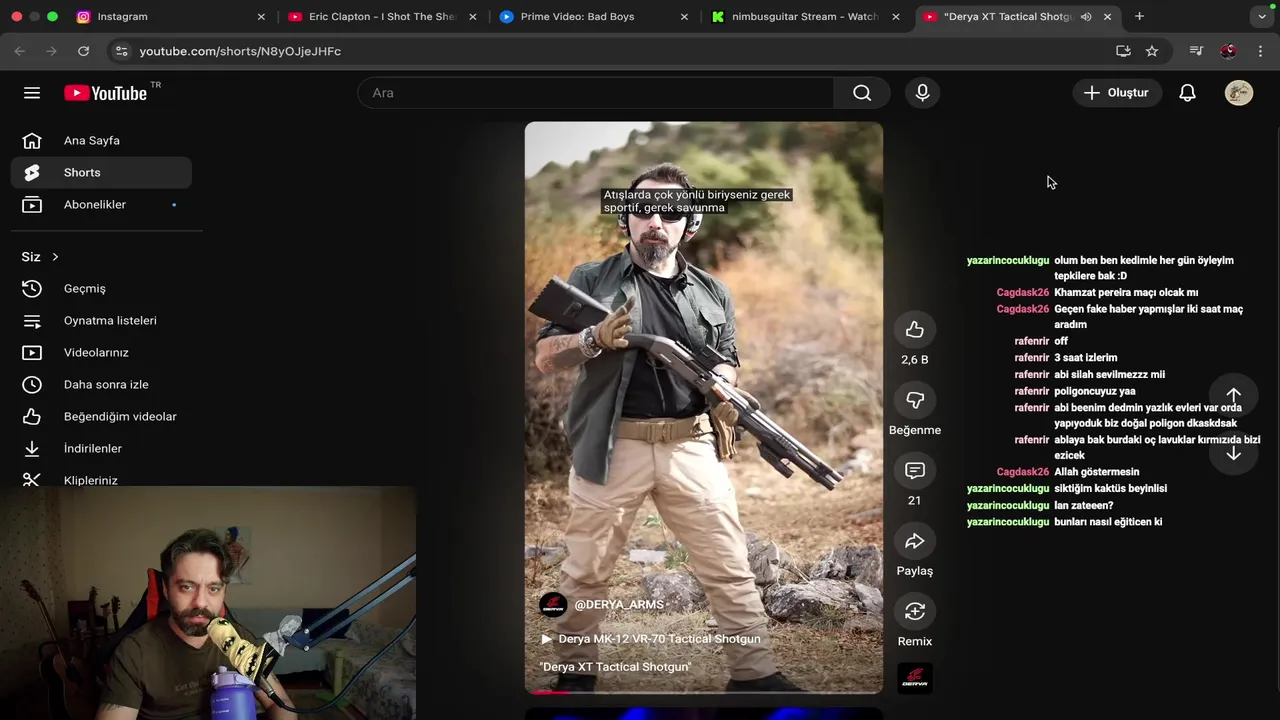The image size is (1280, 720).
Task: Select Shorts in the sidebar
Action: click(x=101, y=173)
